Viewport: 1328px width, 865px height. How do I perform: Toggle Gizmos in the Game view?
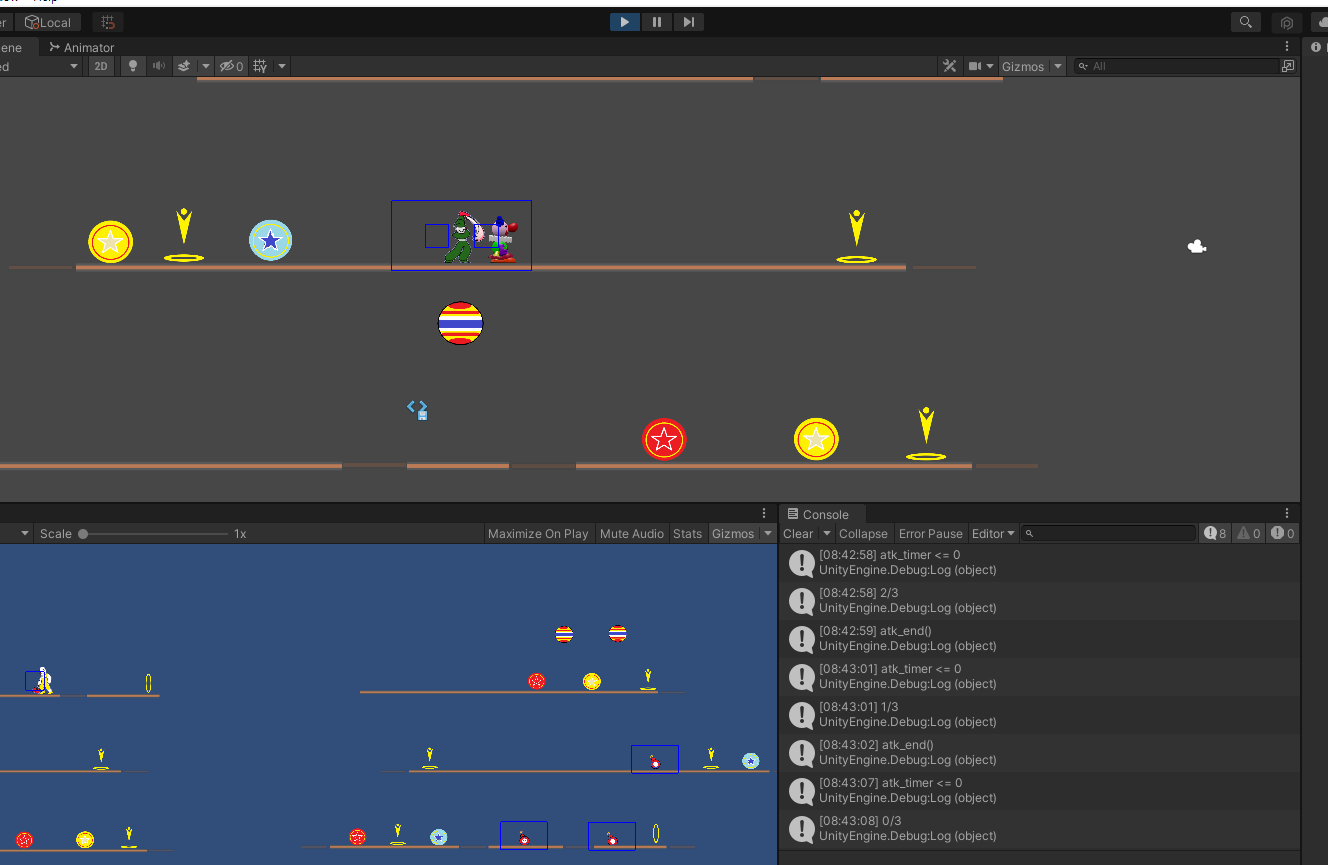[733, 534]
